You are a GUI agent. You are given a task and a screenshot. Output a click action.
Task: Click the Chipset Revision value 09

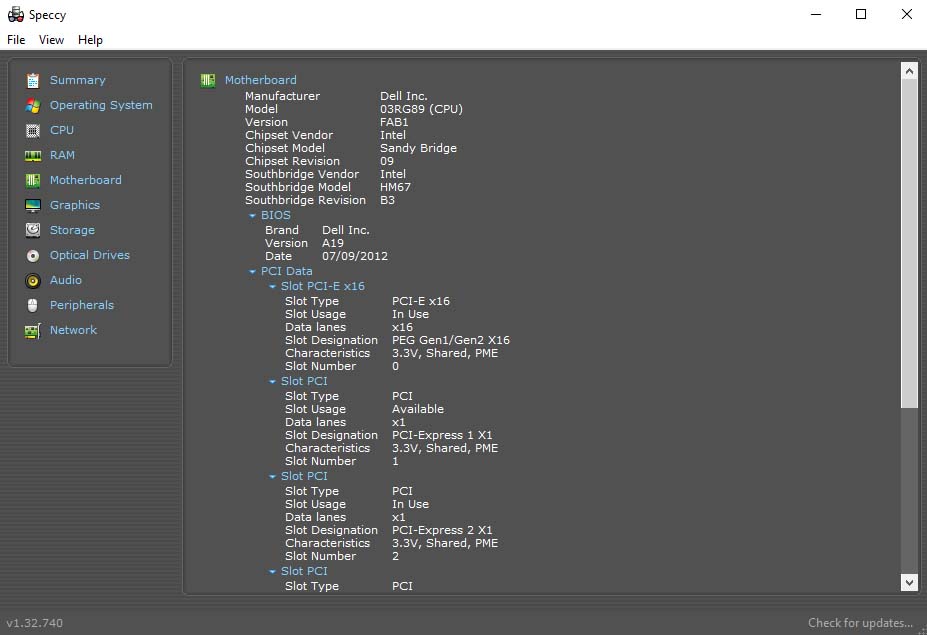pyautogui.click(x=387, y=161)
